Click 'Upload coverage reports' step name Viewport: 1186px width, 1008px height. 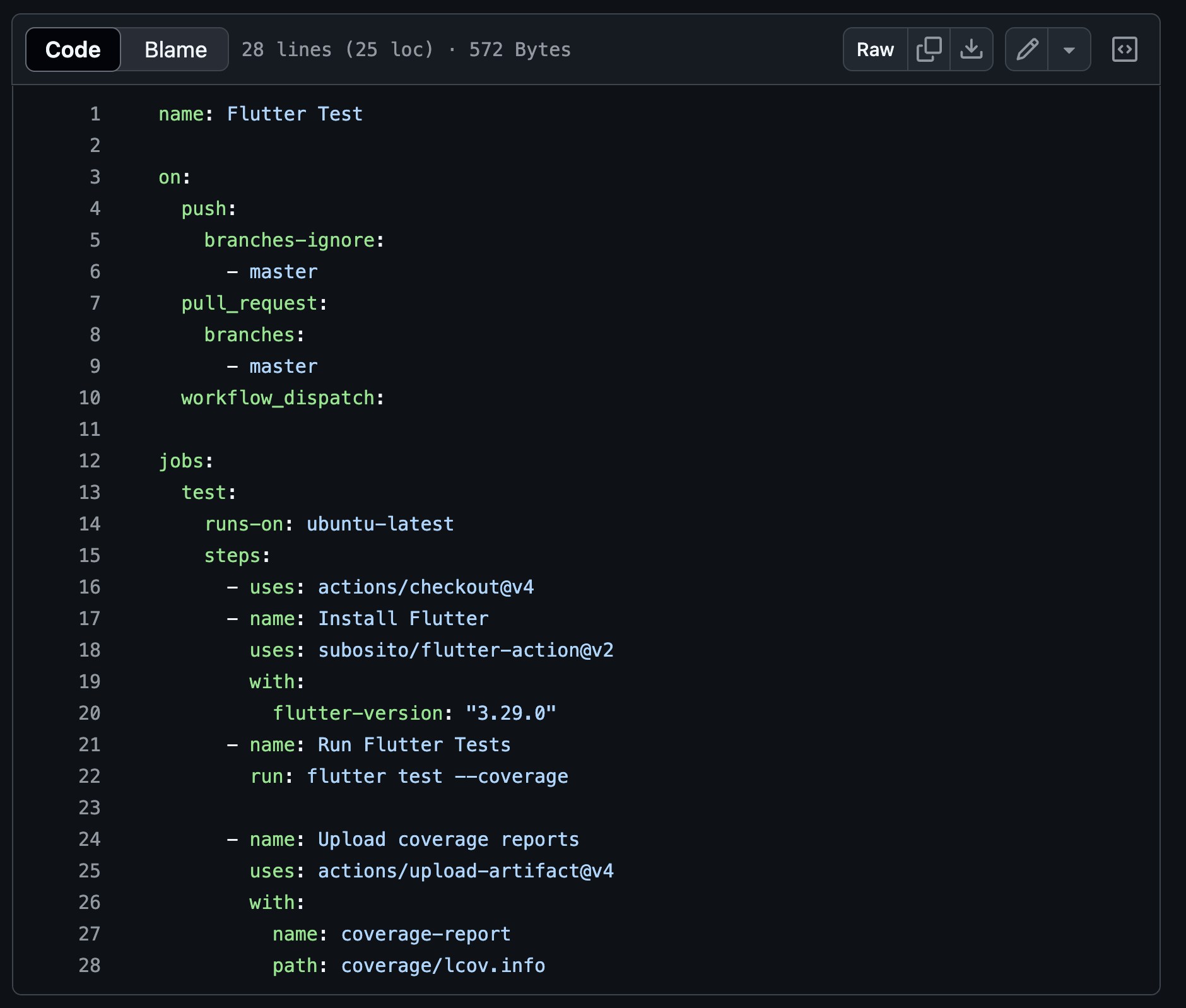point(449,840)
